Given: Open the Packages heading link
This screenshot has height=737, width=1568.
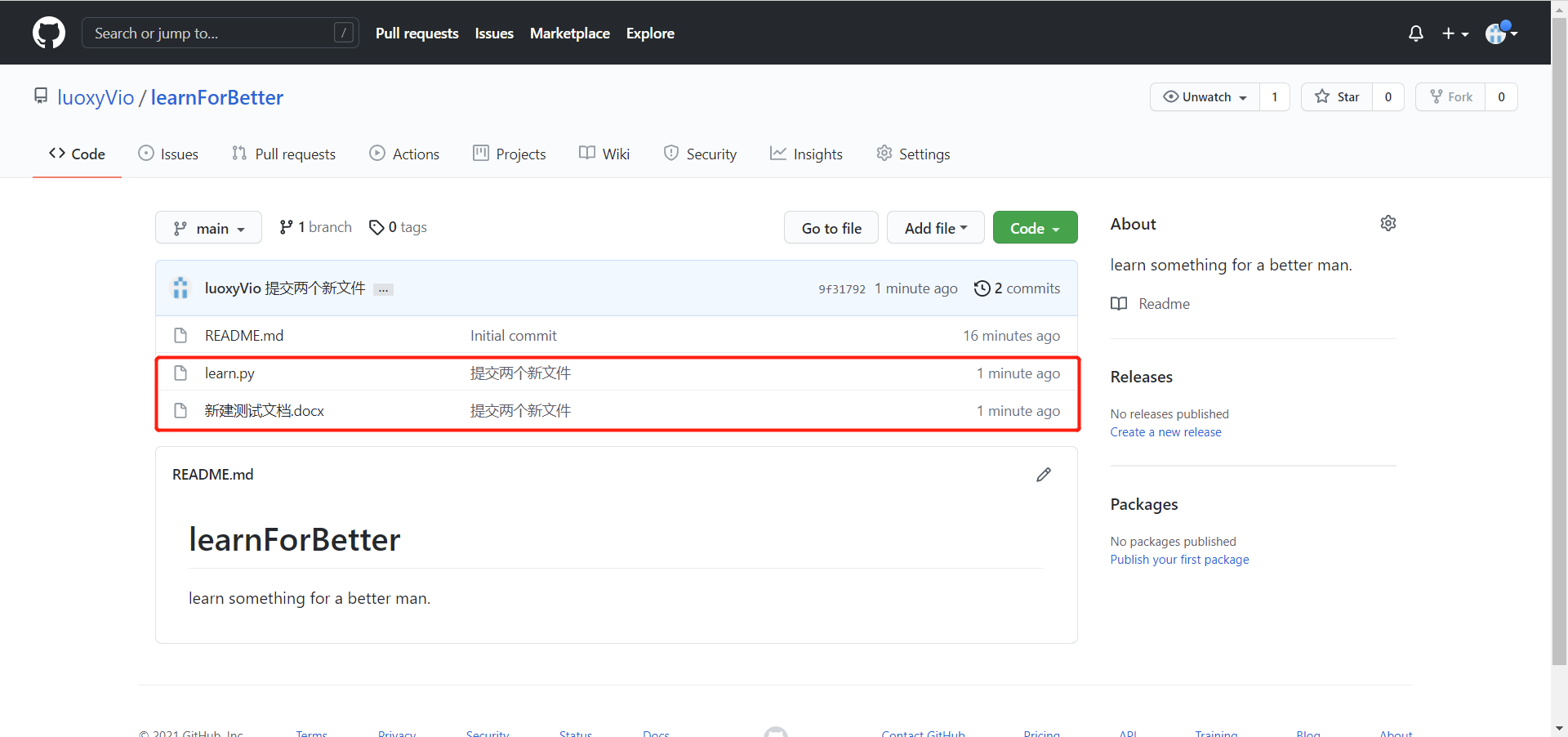Looking at the screenshot, I should (x=1144, y=504).
